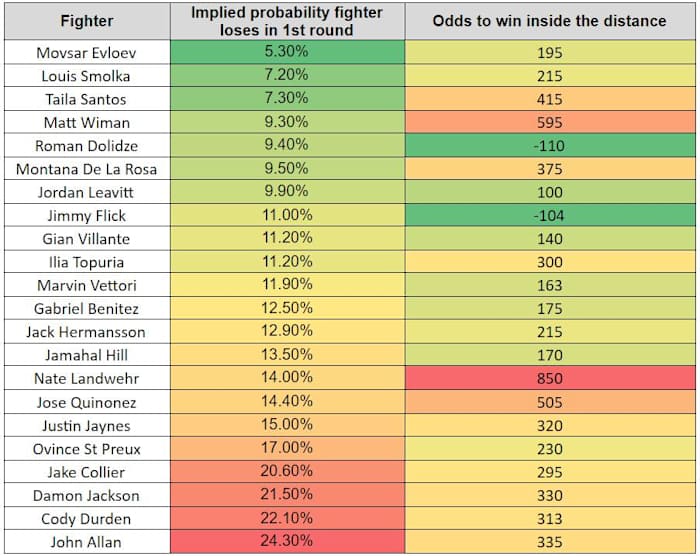Click the Ovince St Preux row name

pos(86,449)
